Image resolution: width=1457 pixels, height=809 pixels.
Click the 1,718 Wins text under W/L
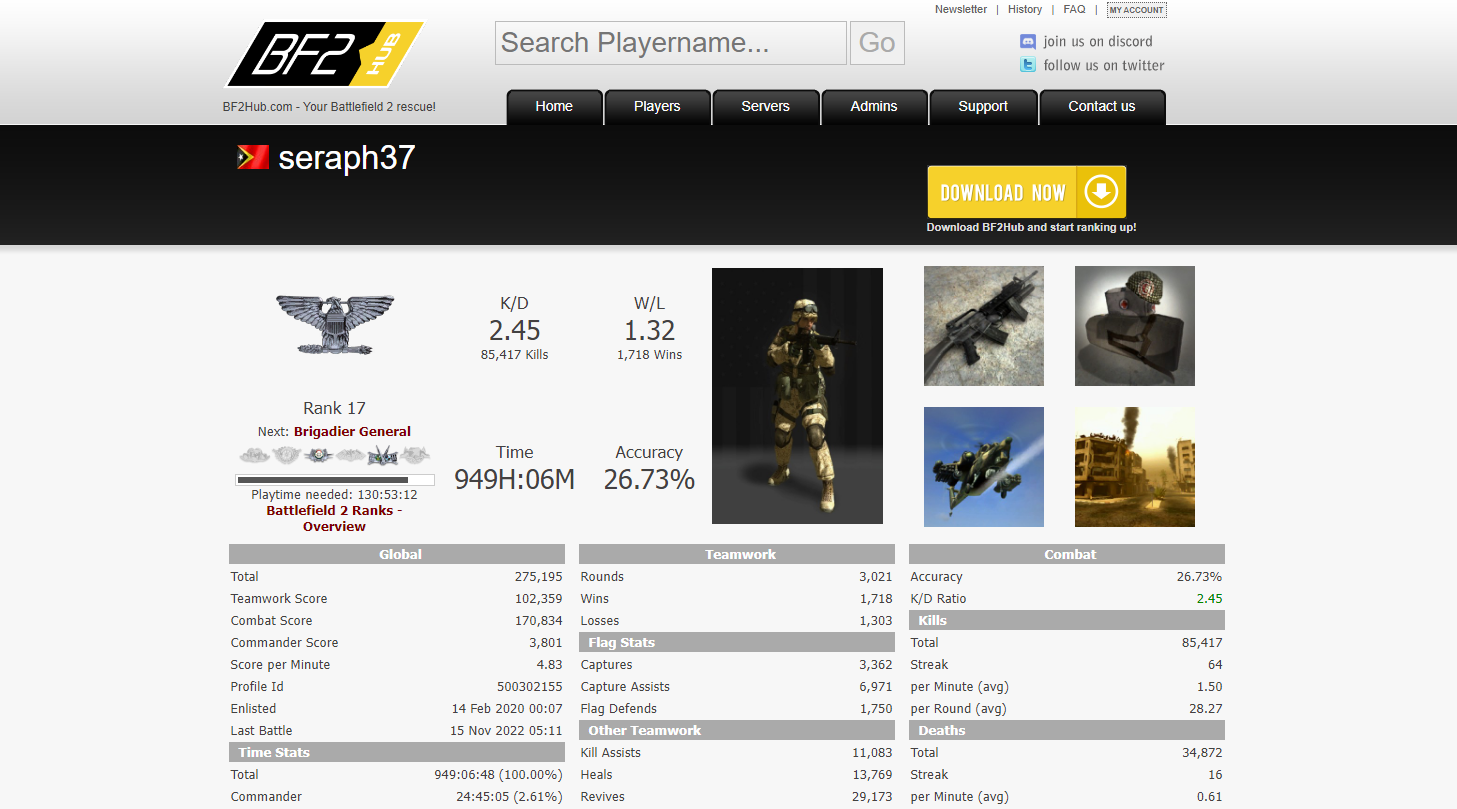(649, 354)
